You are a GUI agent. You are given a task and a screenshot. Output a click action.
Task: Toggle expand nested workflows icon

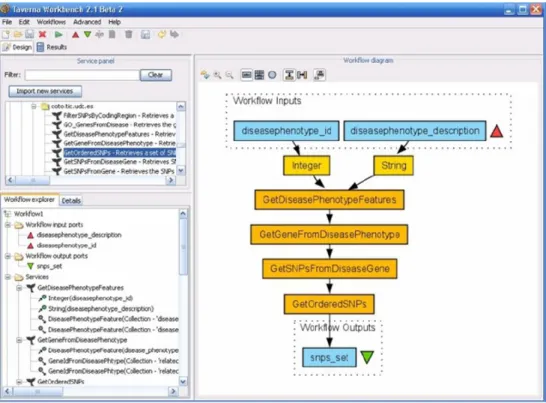pos(320,75)
